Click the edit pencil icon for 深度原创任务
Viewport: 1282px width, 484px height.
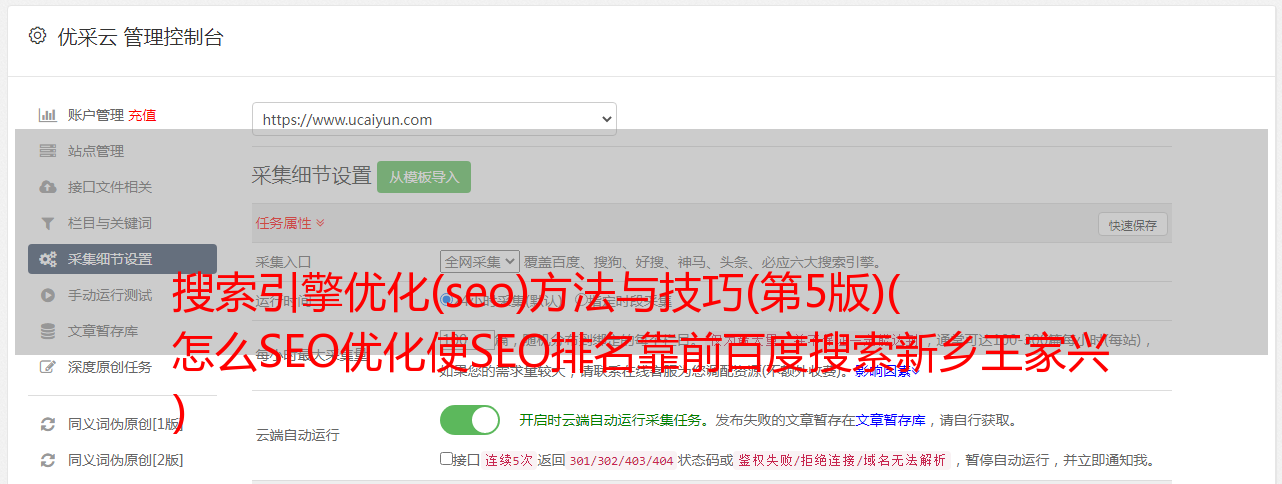coord(47,367)
